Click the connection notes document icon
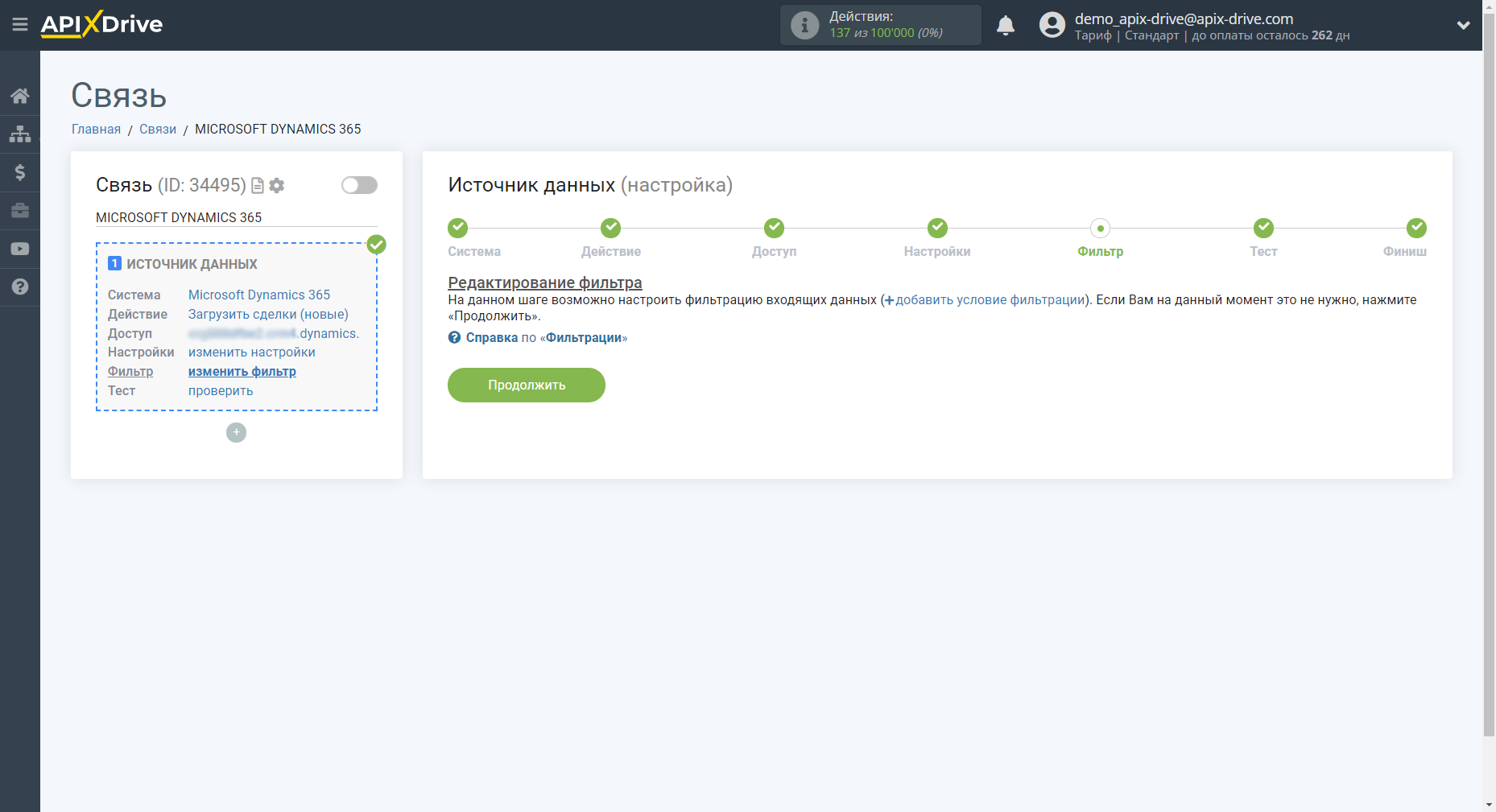This screenshot has height=812, width=1496. pos(258,186)
